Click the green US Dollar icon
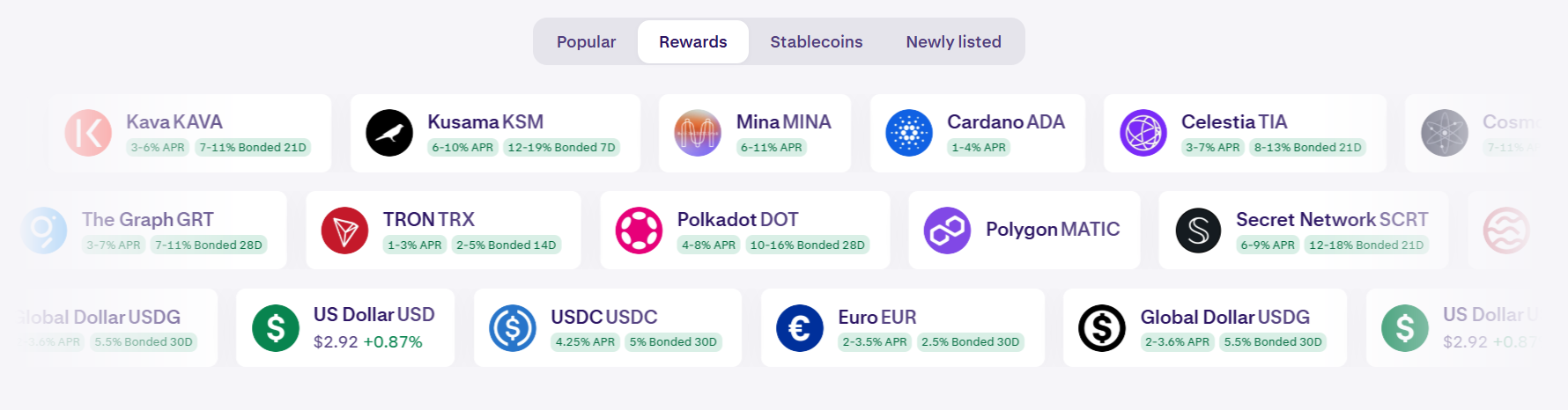 [276, 328]
